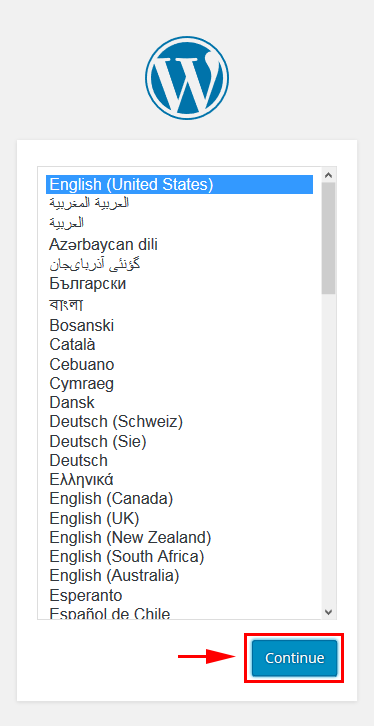Select English (UK) language
Viewport: 374px width, 726px height.
(x=180, y=518)
